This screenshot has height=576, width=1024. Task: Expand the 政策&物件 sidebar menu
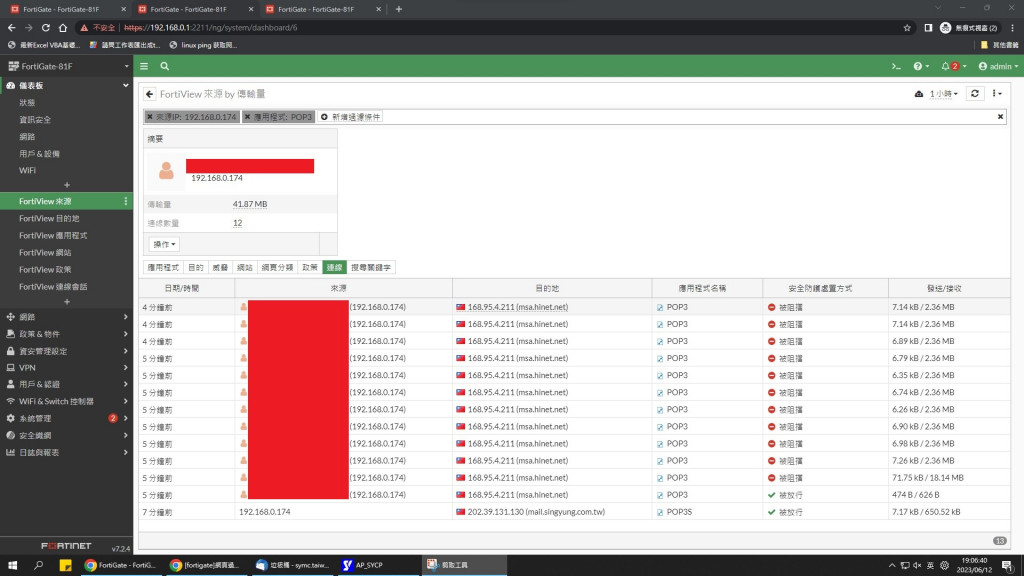click(67, 334)
